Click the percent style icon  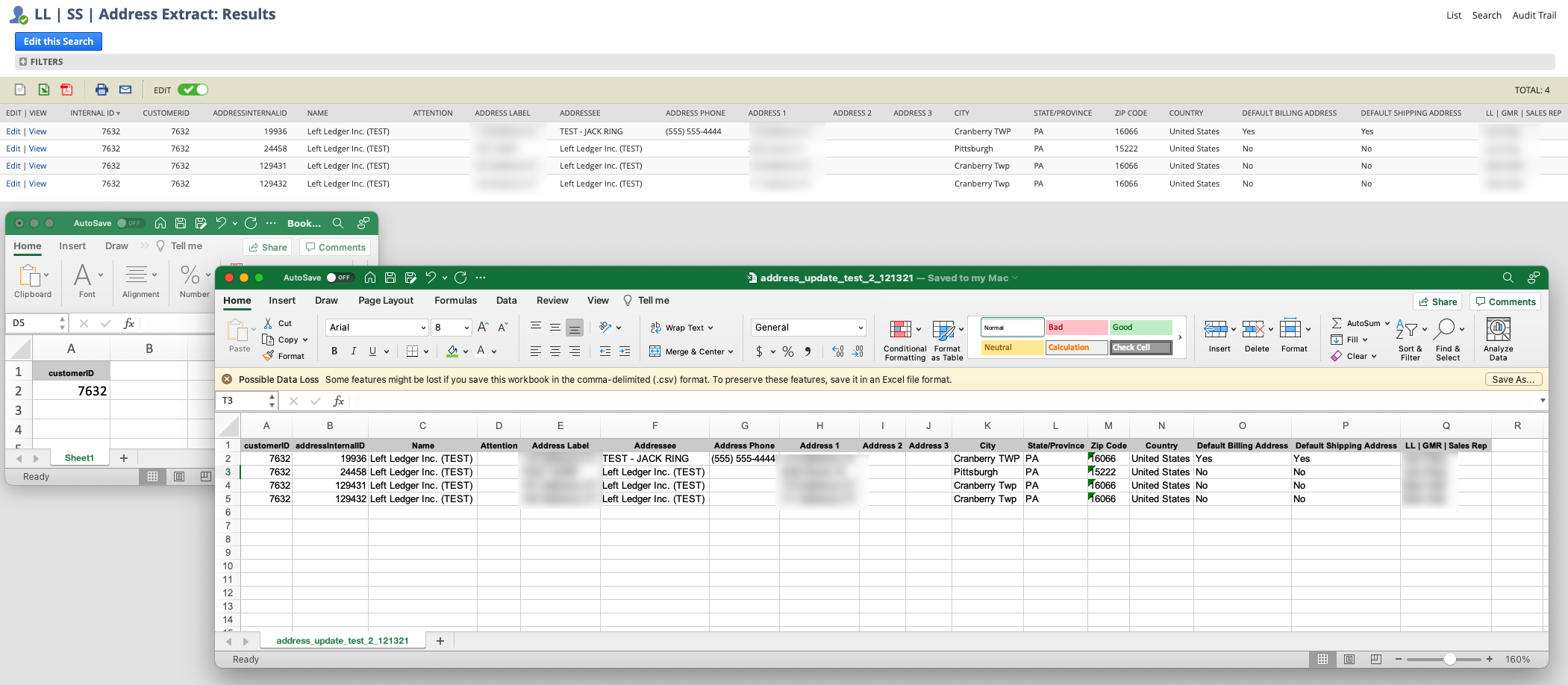[788, 351]
